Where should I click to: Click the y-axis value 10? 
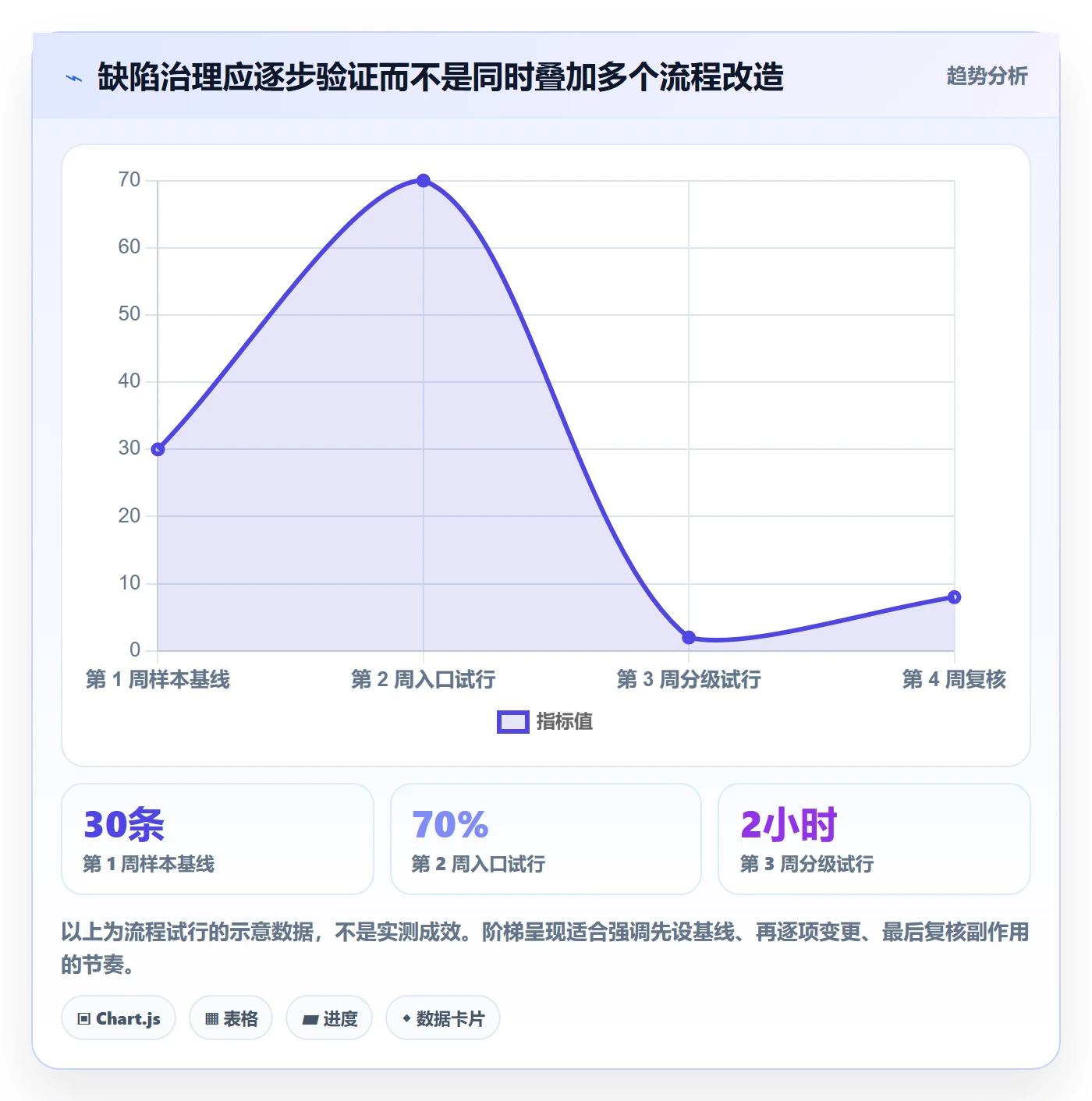click(129, 583)
